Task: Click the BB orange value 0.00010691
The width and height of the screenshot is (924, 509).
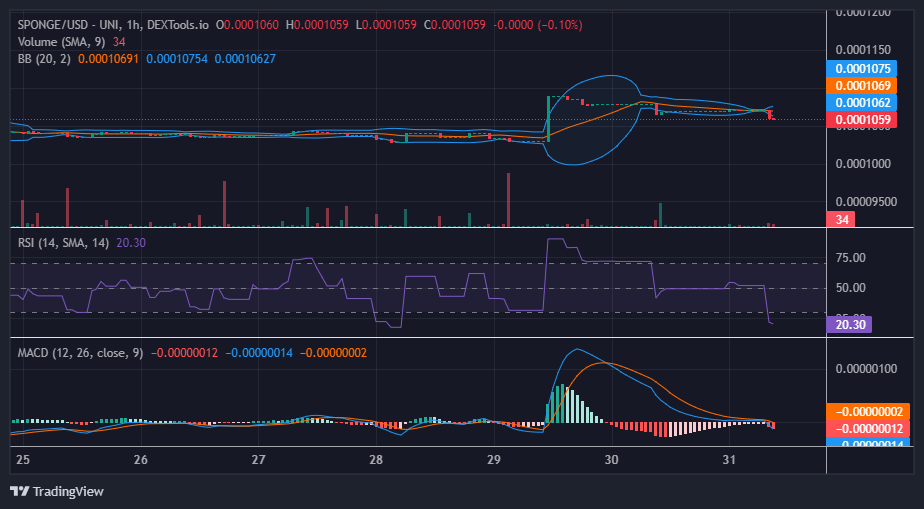Action: pos(108,59)
